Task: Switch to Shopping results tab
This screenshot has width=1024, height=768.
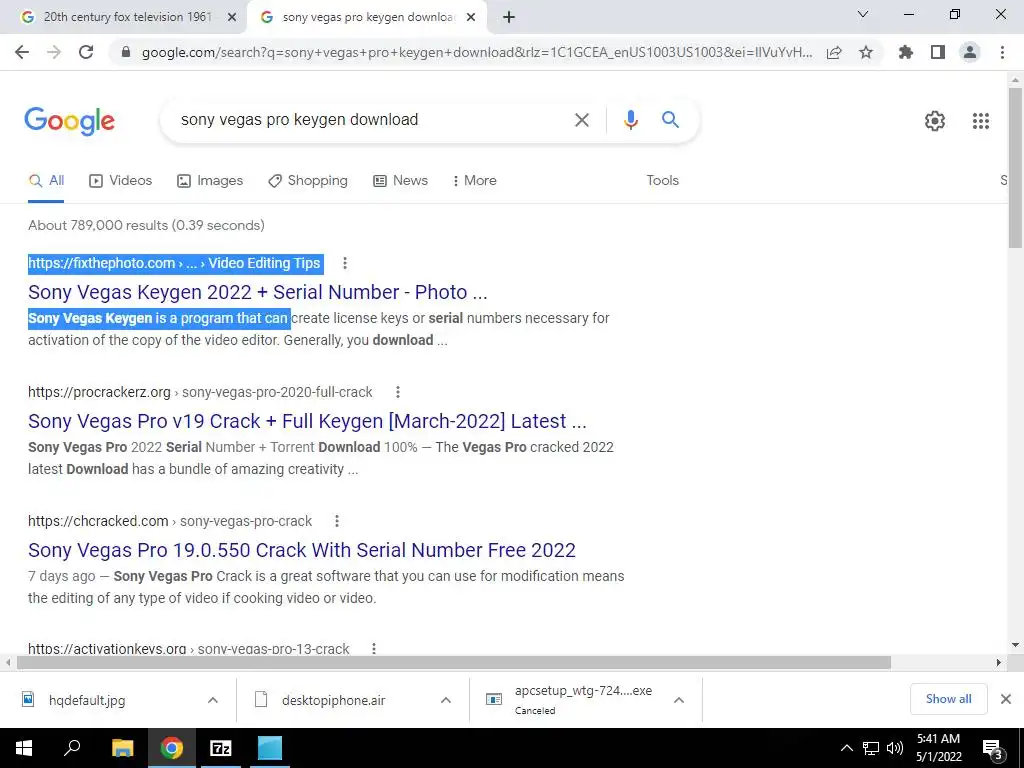Action: [308, 181]
